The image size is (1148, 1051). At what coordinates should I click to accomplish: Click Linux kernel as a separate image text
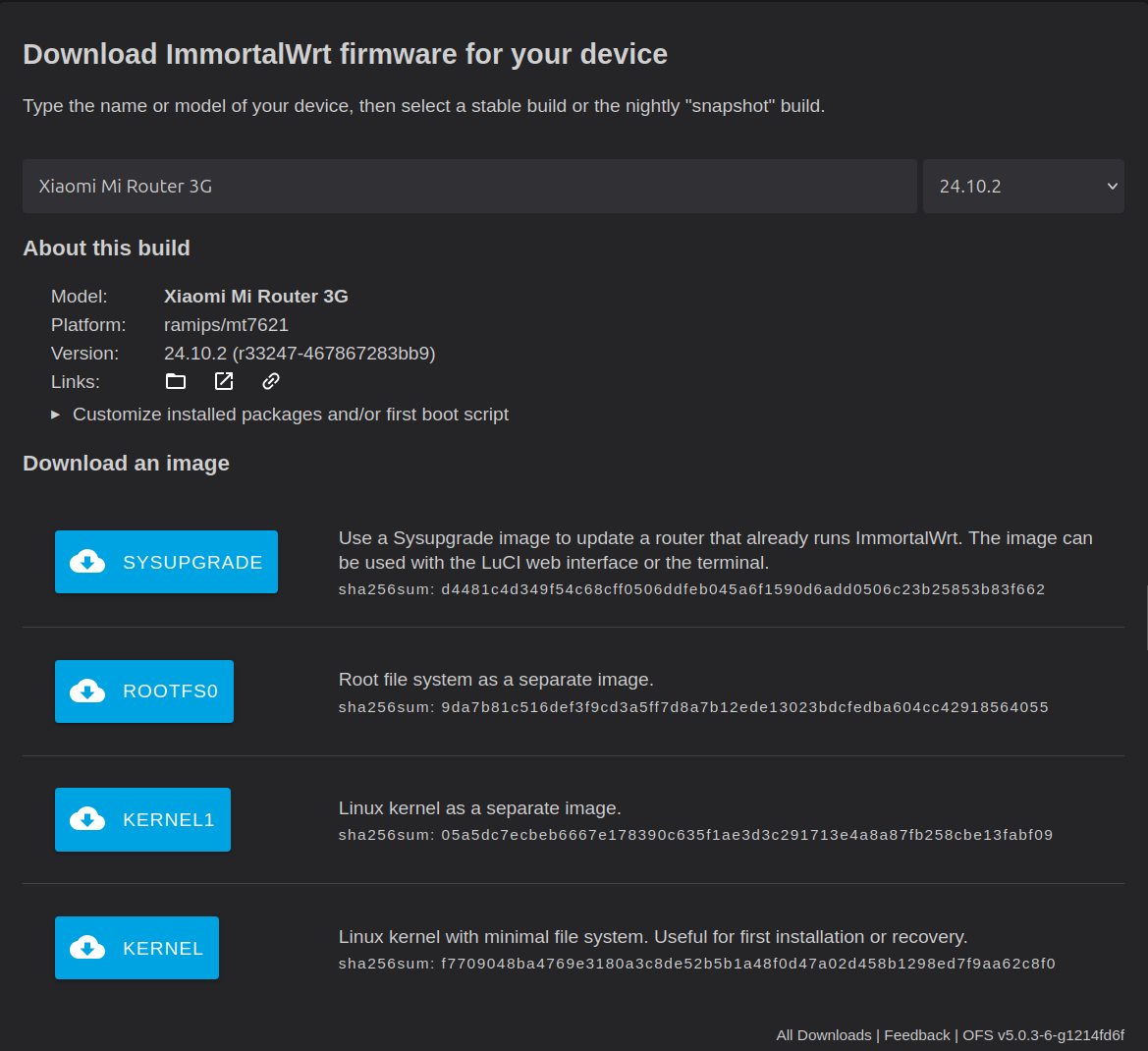pos(479,807)
